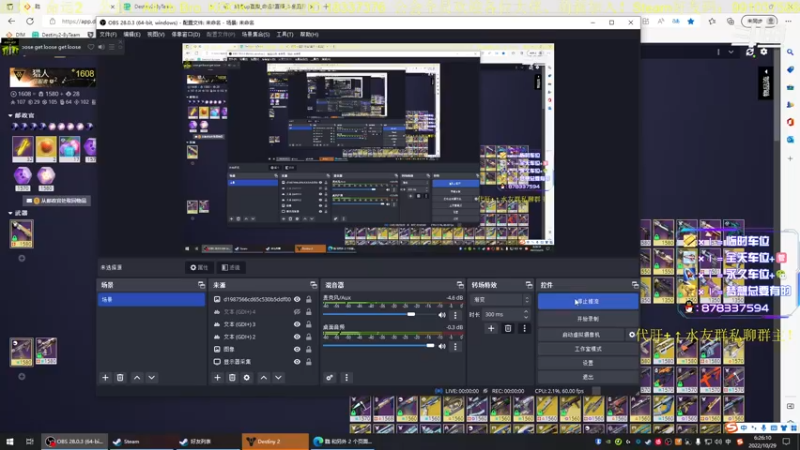Pop out the 控件 dock panel
This screenshot has height=450, width=800.
coord(635,285)
